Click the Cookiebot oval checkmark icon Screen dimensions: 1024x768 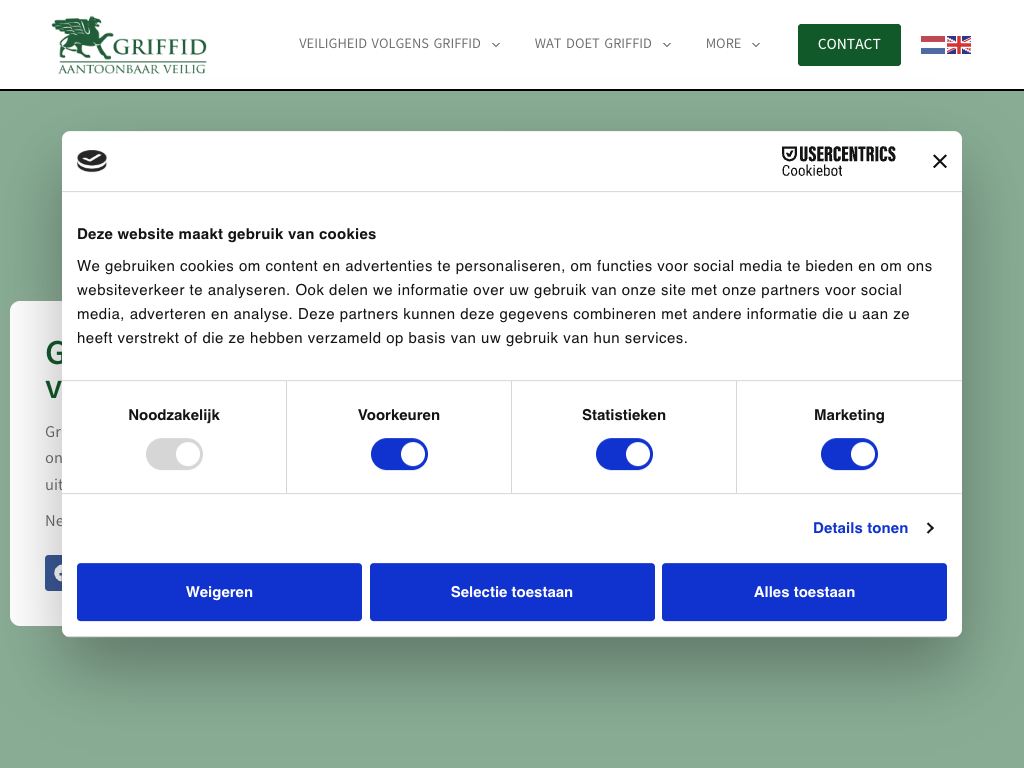[92, 161]
